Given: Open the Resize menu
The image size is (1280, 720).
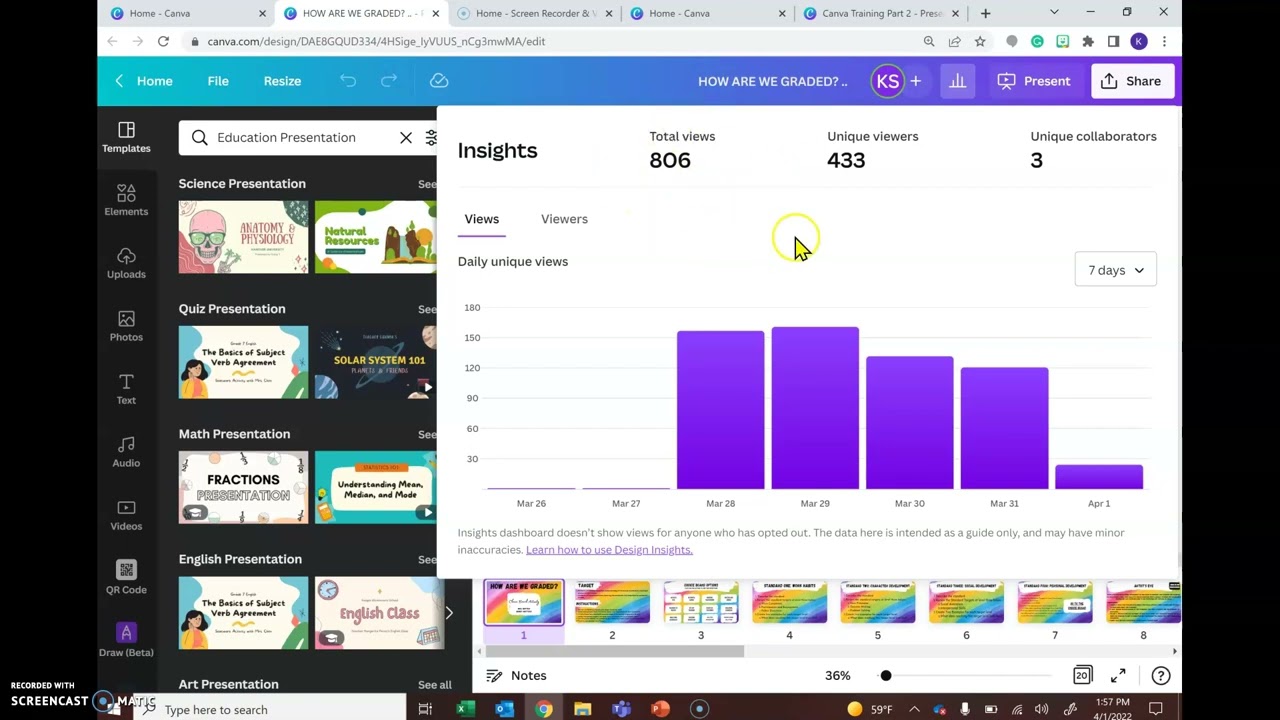Looking at the screenshot, I should 282,81.
